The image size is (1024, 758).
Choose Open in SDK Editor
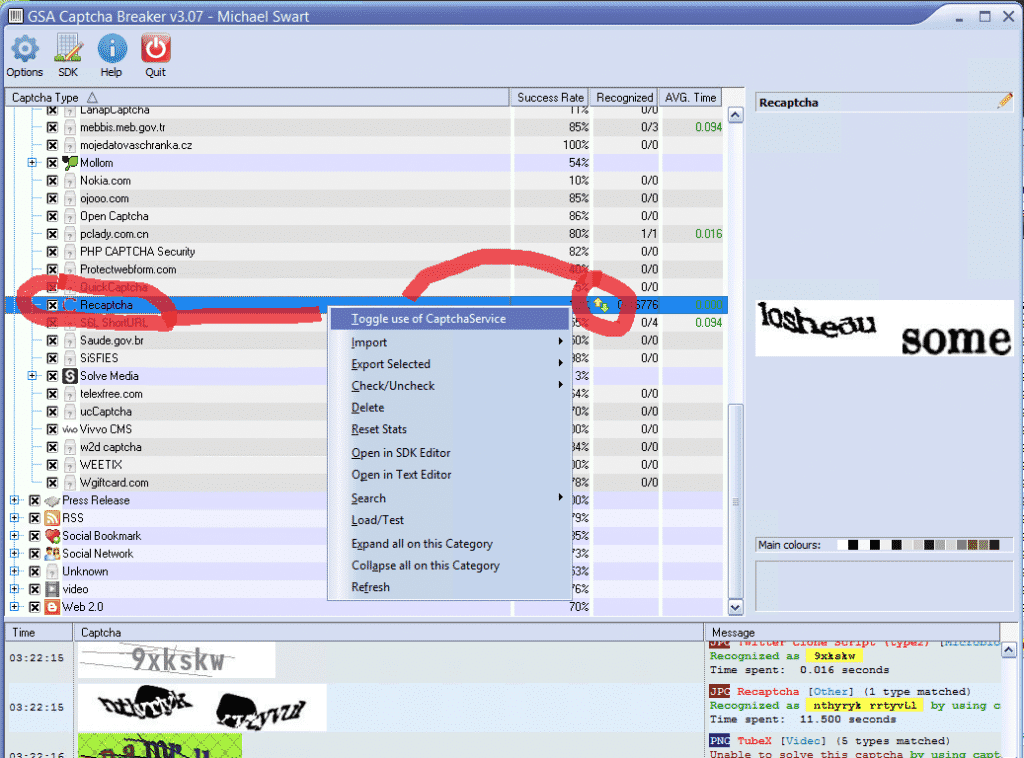pos(449,453)
